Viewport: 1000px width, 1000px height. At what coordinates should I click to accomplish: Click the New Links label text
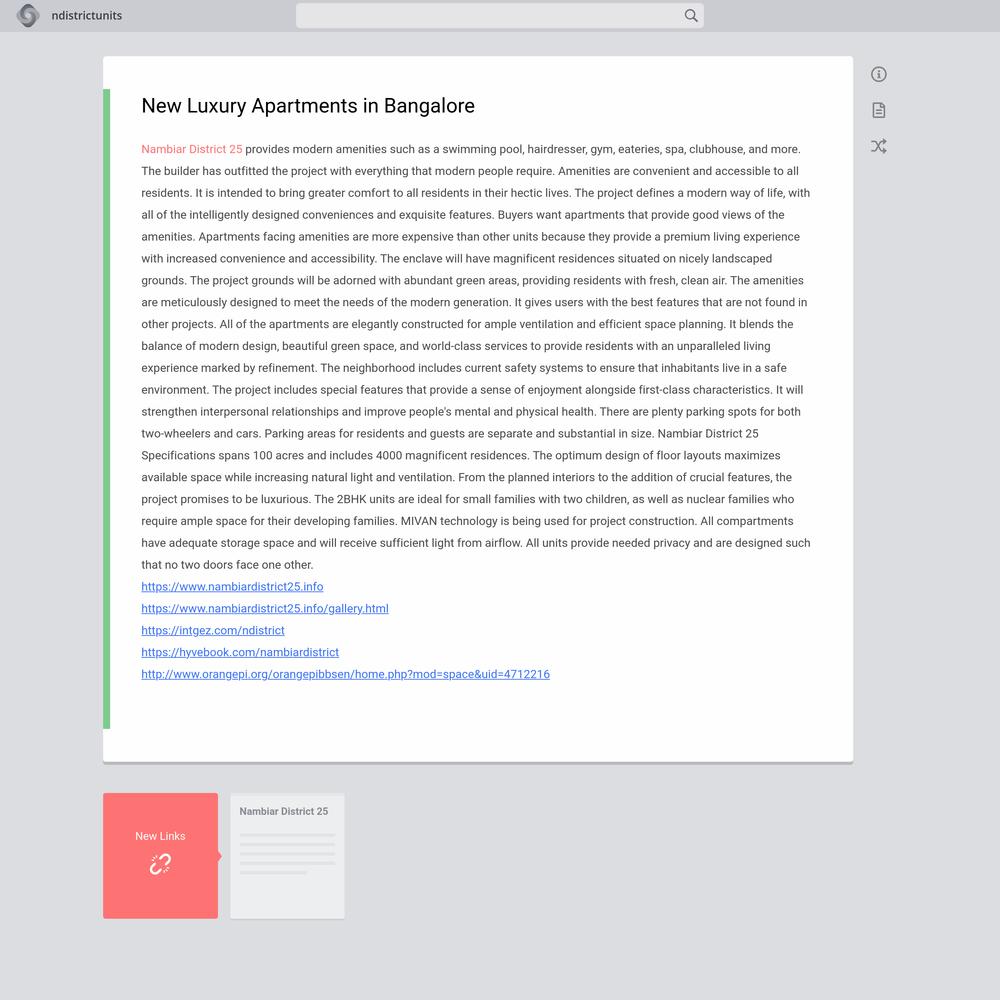point(160,836)
